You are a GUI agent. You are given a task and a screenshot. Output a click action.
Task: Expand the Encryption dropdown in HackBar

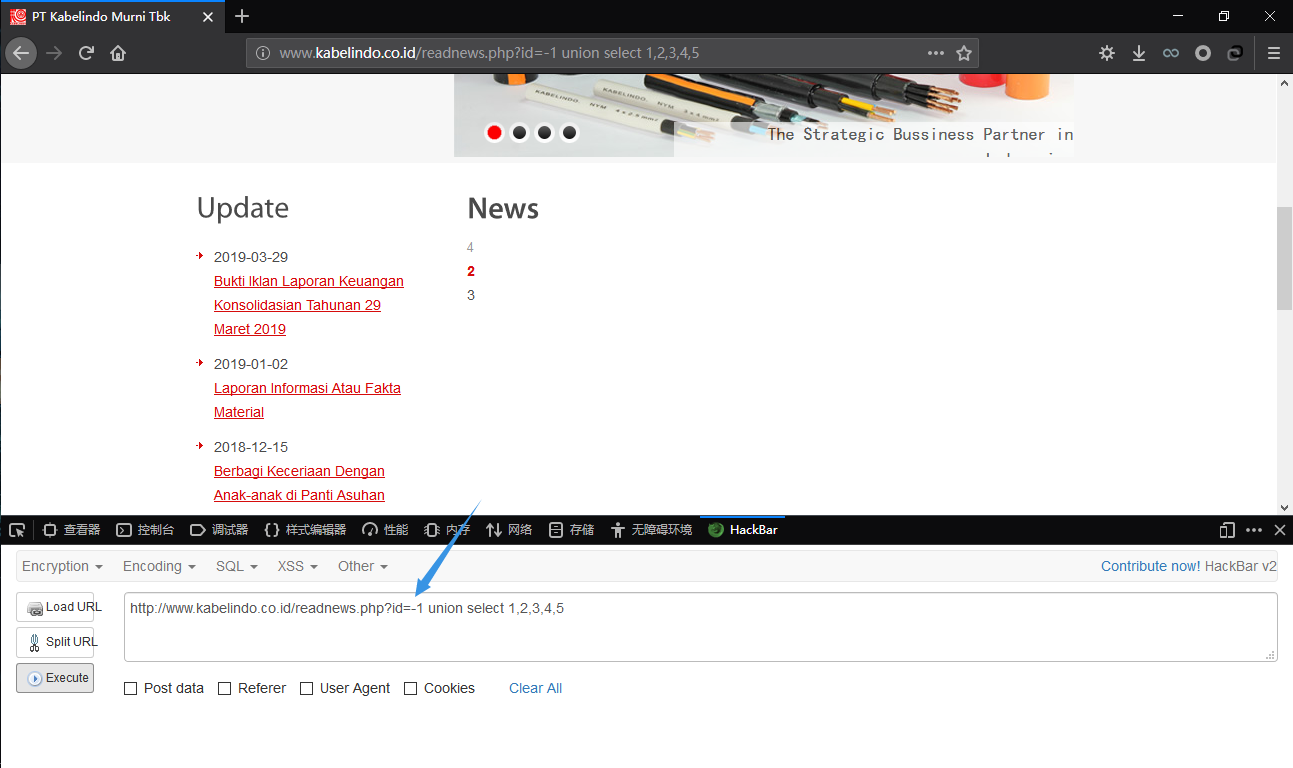(62, 566)
